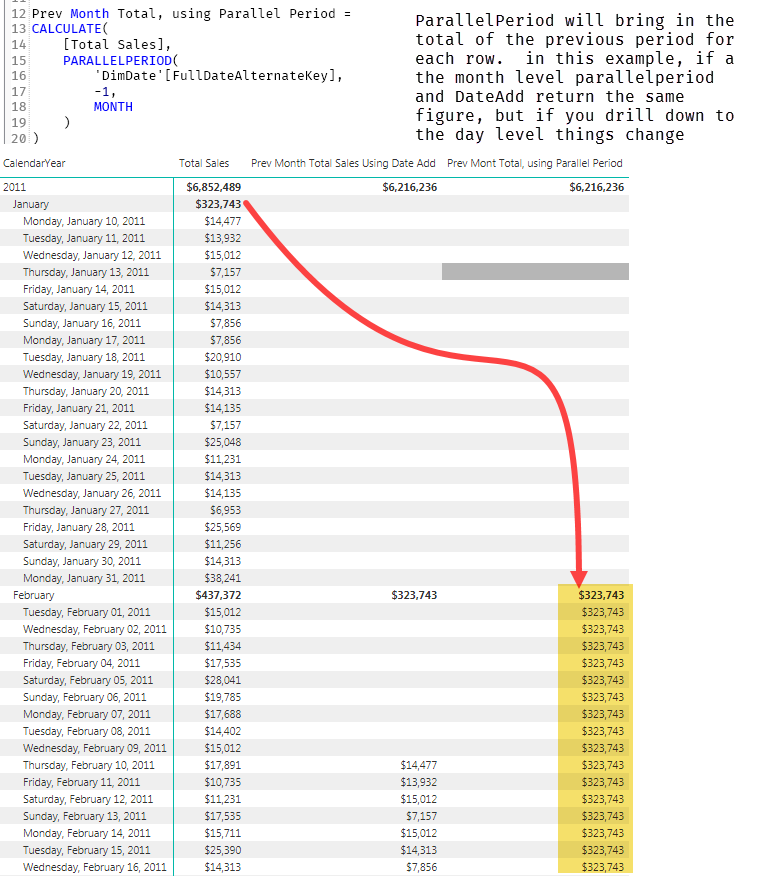Screen dimensions: 764x876
Task: Click February Total Sales value $437,372
Action: point(218,595)
